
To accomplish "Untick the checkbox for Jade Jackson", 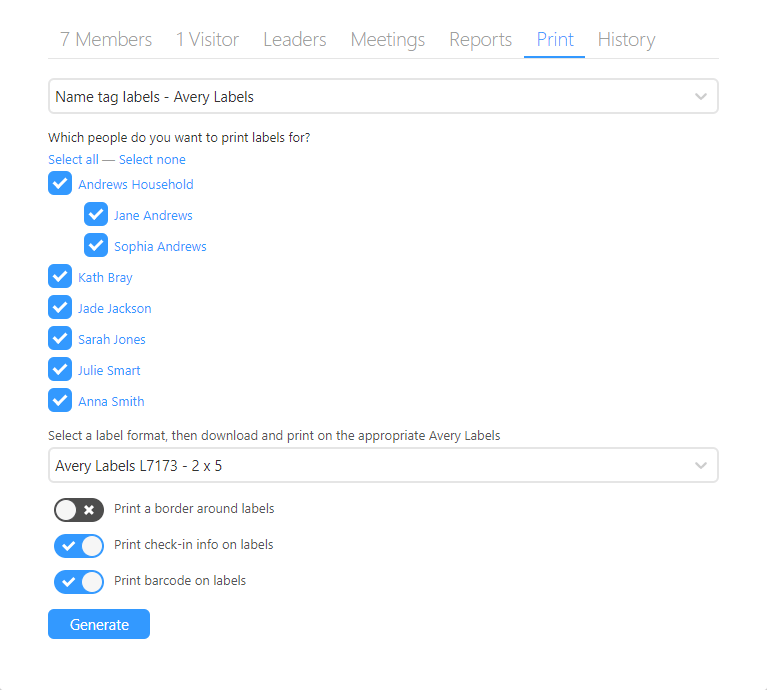I will tap(60, 308).
